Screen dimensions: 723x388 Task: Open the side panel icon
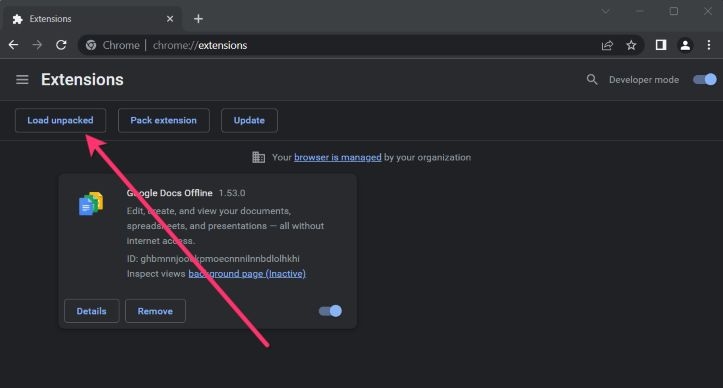pyautogui.click(x=661, y=45)
